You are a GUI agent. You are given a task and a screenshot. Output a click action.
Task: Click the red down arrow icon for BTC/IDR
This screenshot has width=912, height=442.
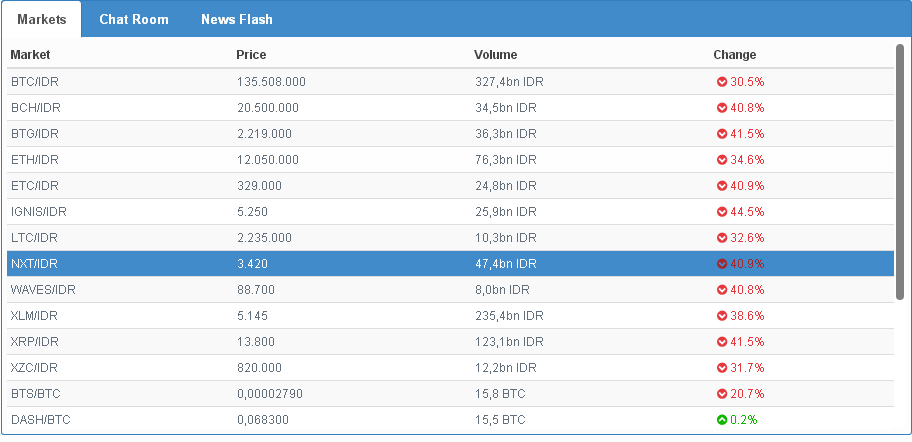(721, 82)
